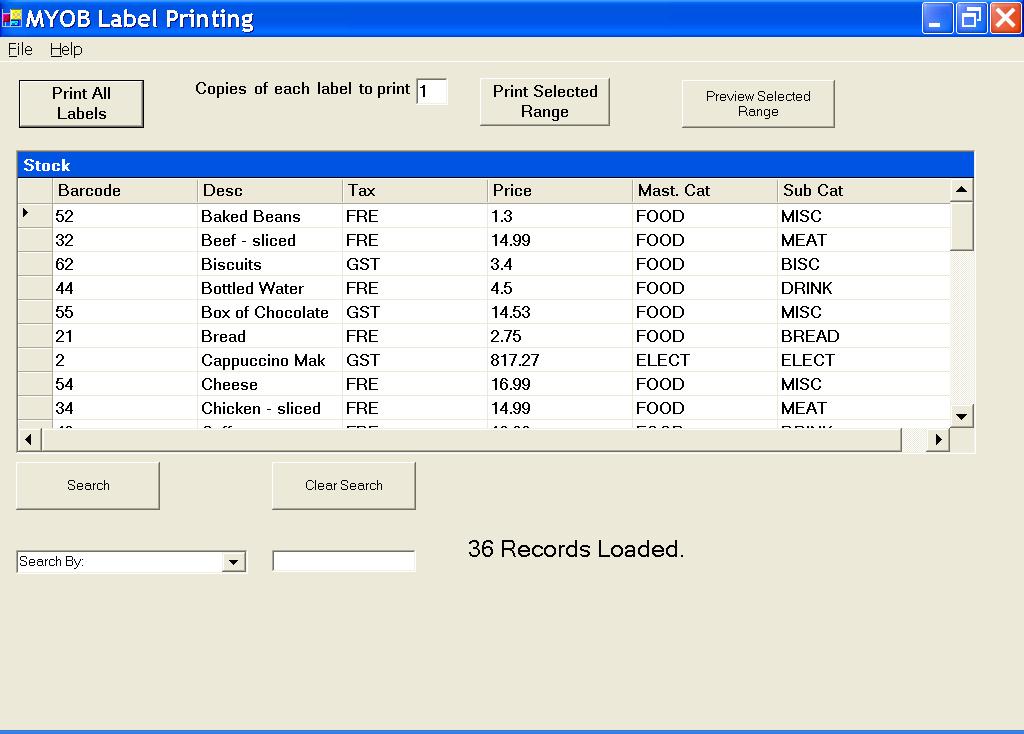Click the MYOB Label Printing app icon
1024x734 pixels.
[12, 18]
